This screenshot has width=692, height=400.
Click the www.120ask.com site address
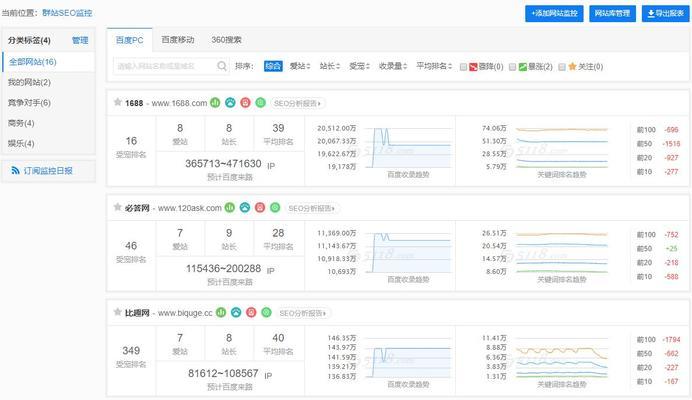tap(190, 208)
